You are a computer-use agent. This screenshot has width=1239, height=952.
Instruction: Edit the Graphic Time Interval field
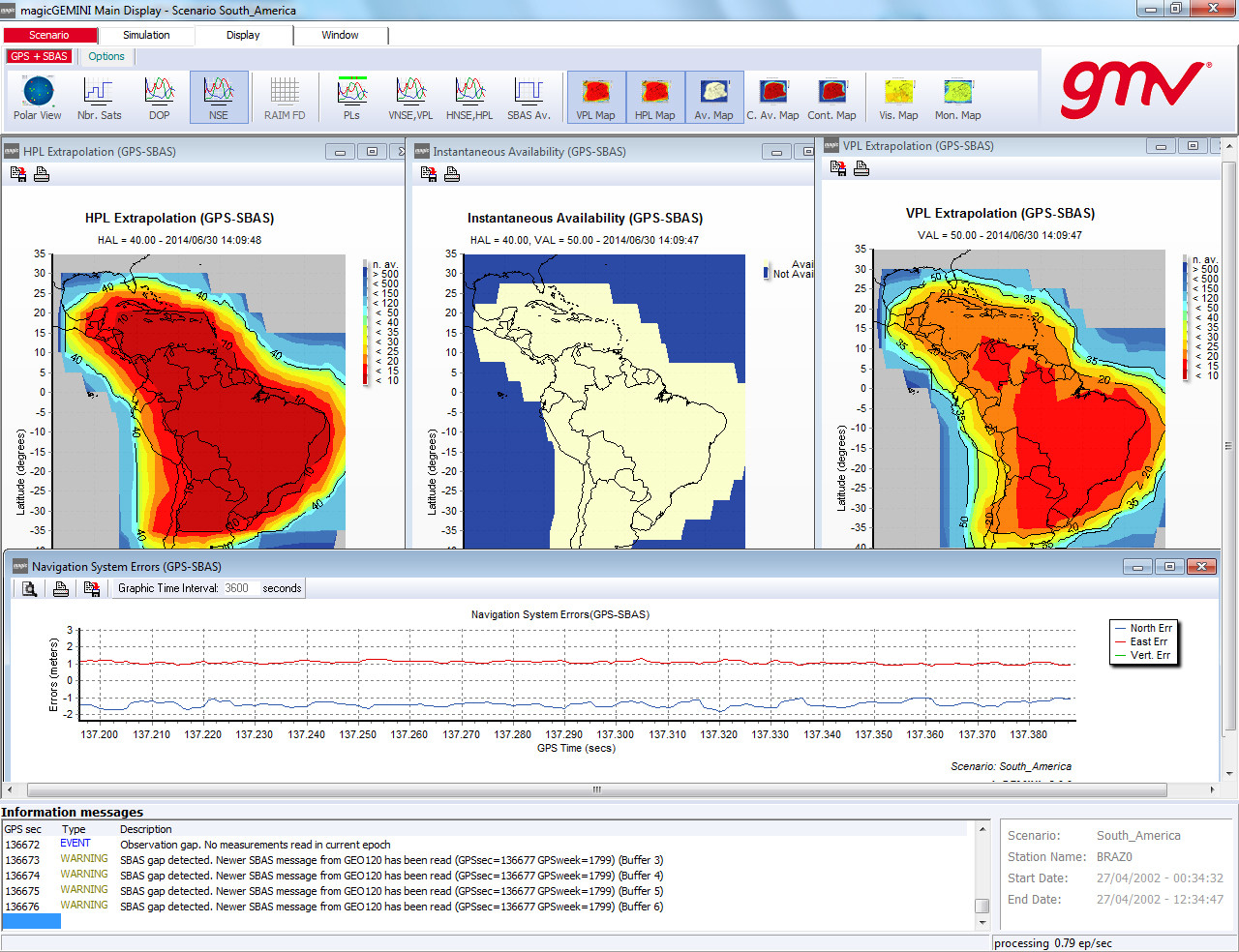click(x=240, y=588)
